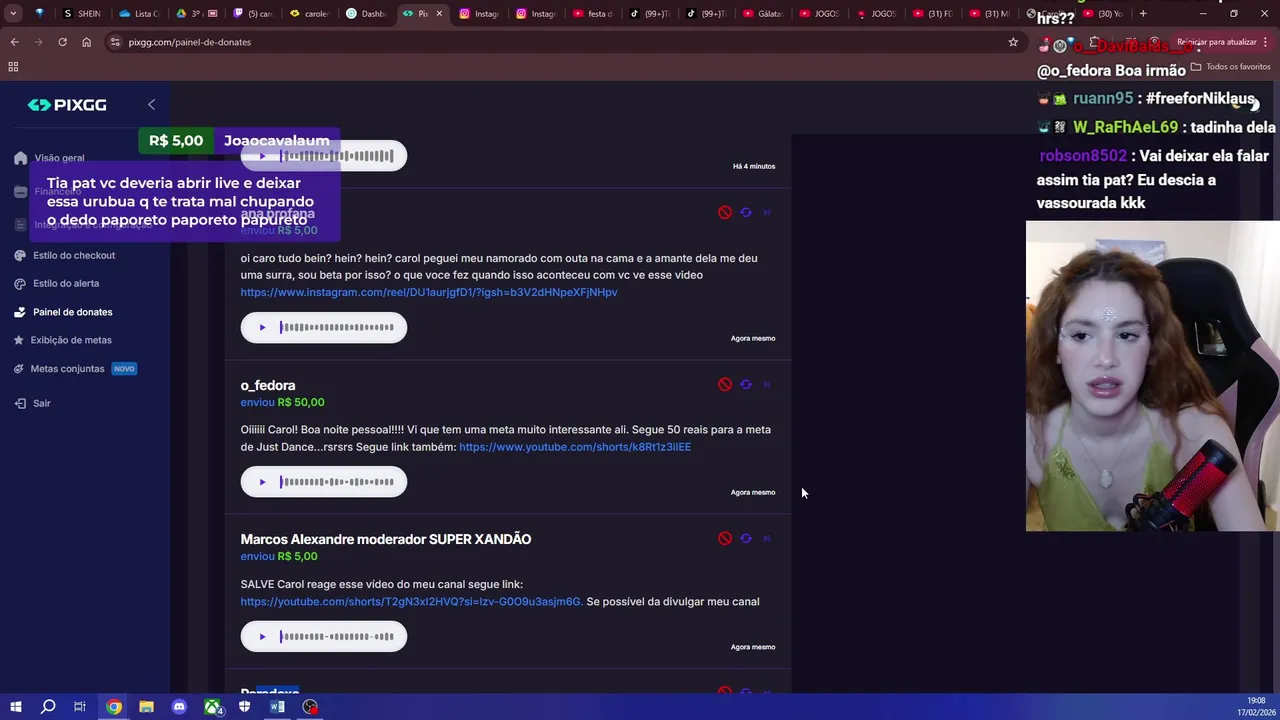Play ana profana's audio message
Viewport: 1280px width, 720px height.
[x=262, y=327]
